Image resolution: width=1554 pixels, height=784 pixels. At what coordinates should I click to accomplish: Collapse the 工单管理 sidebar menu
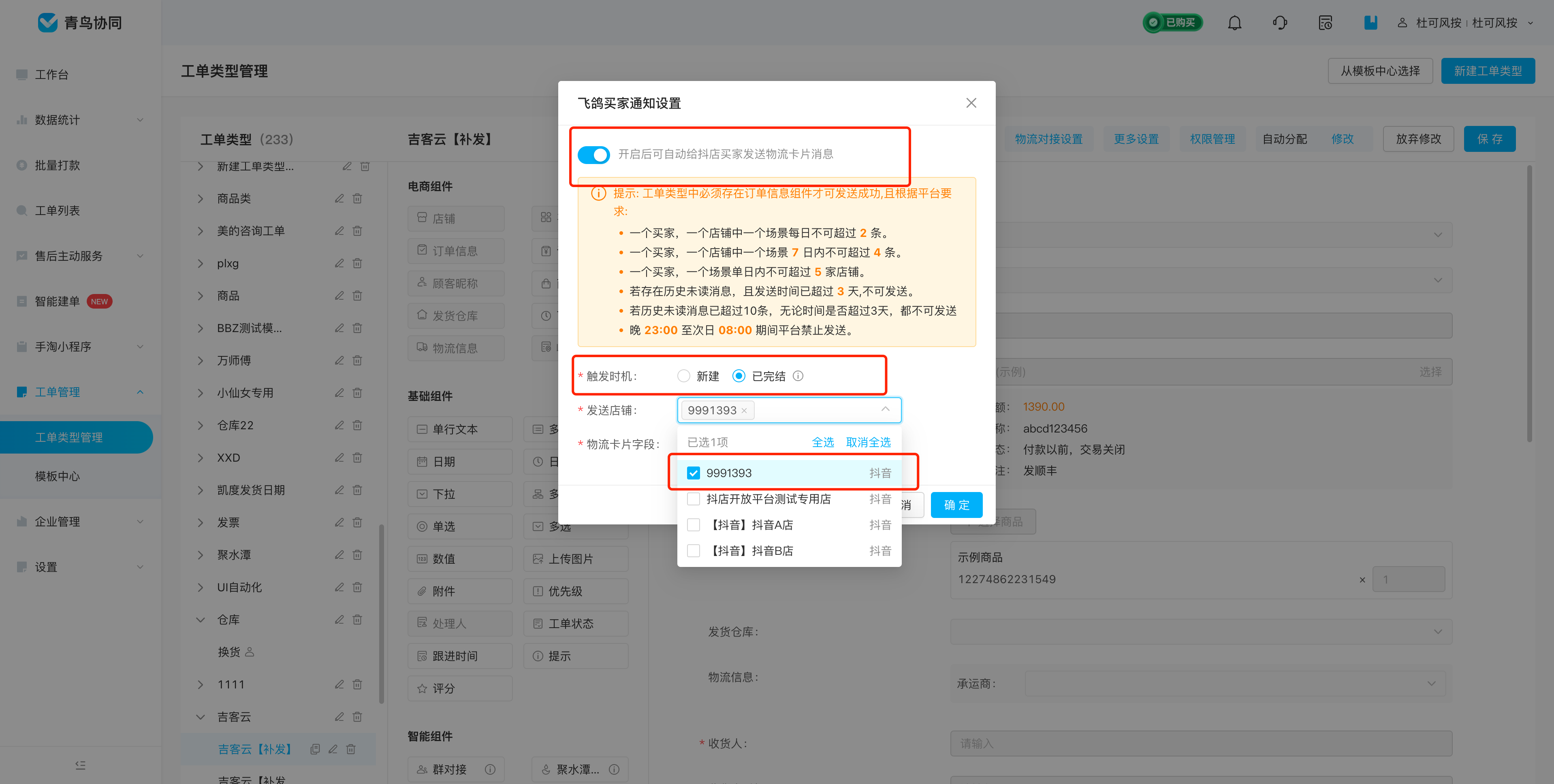coord(140,392)
